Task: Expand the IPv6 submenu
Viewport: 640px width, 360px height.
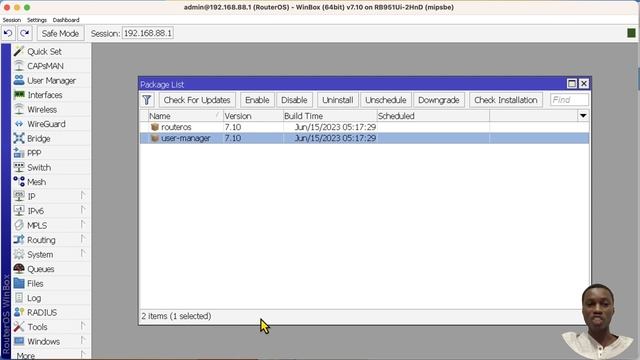Action: pyautogui.click(x=83, y=211)
